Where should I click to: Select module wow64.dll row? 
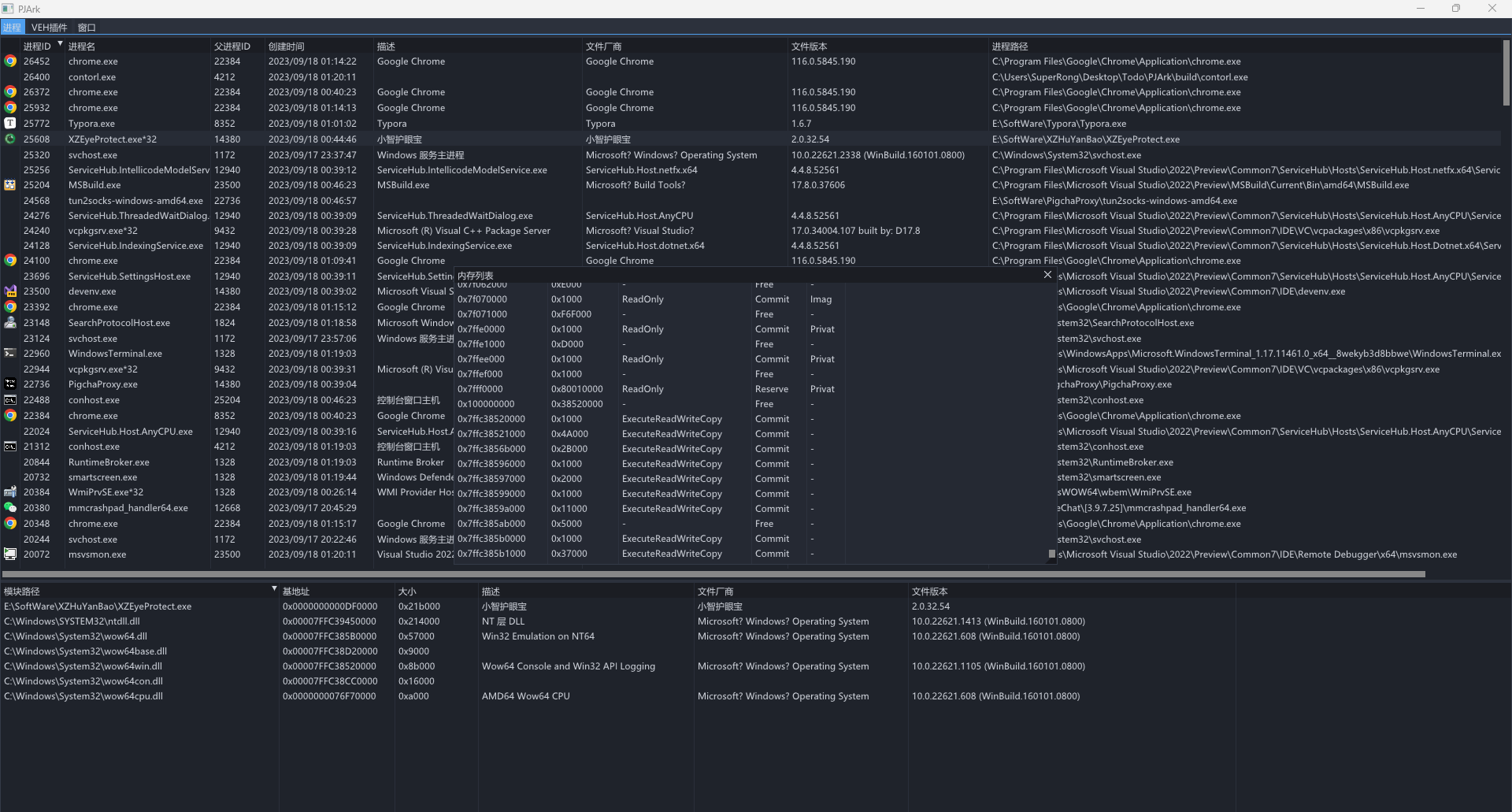(618, 636)
